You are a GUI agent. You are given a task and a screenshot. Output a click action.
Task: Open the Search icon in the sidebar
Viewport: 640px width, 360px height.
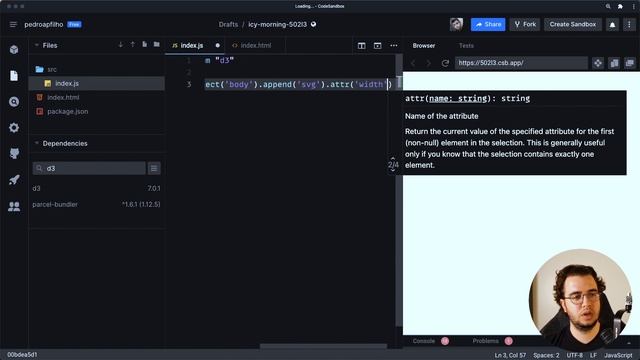pyautogui.click(x=14, y=102)
